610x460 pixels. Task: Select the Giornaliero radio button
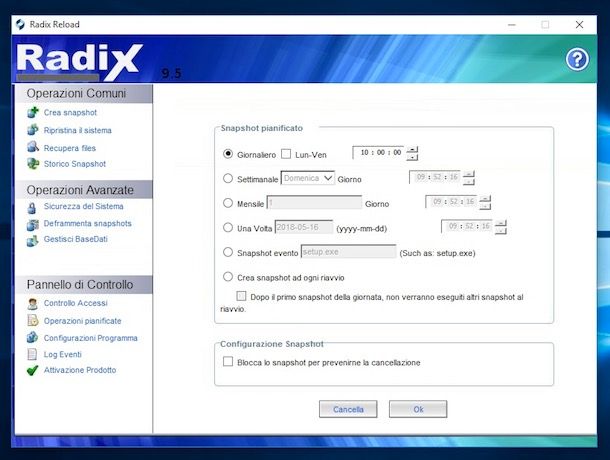point(228,154)
